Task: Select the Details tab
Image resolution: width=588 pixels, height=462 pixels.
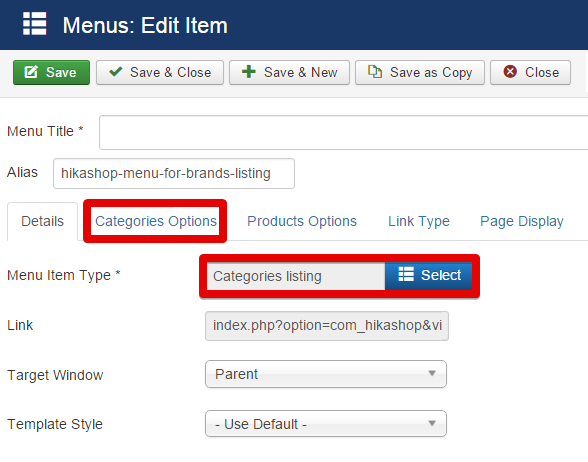Action: pyautogui.click(x=42, y=221)
